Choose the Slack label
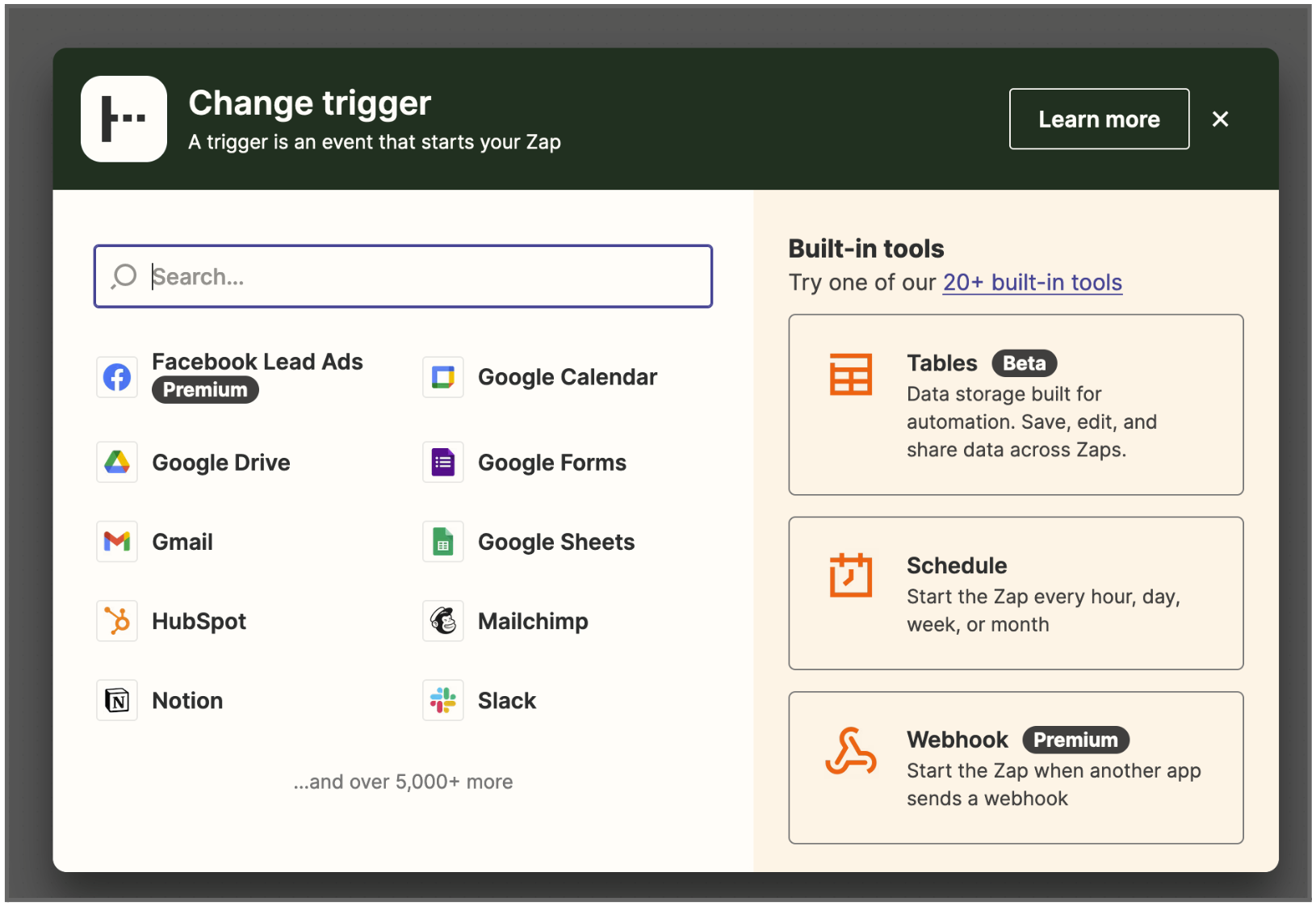Image resolution: width=1316 pixels, height=906 pixels. coord(507,701)
